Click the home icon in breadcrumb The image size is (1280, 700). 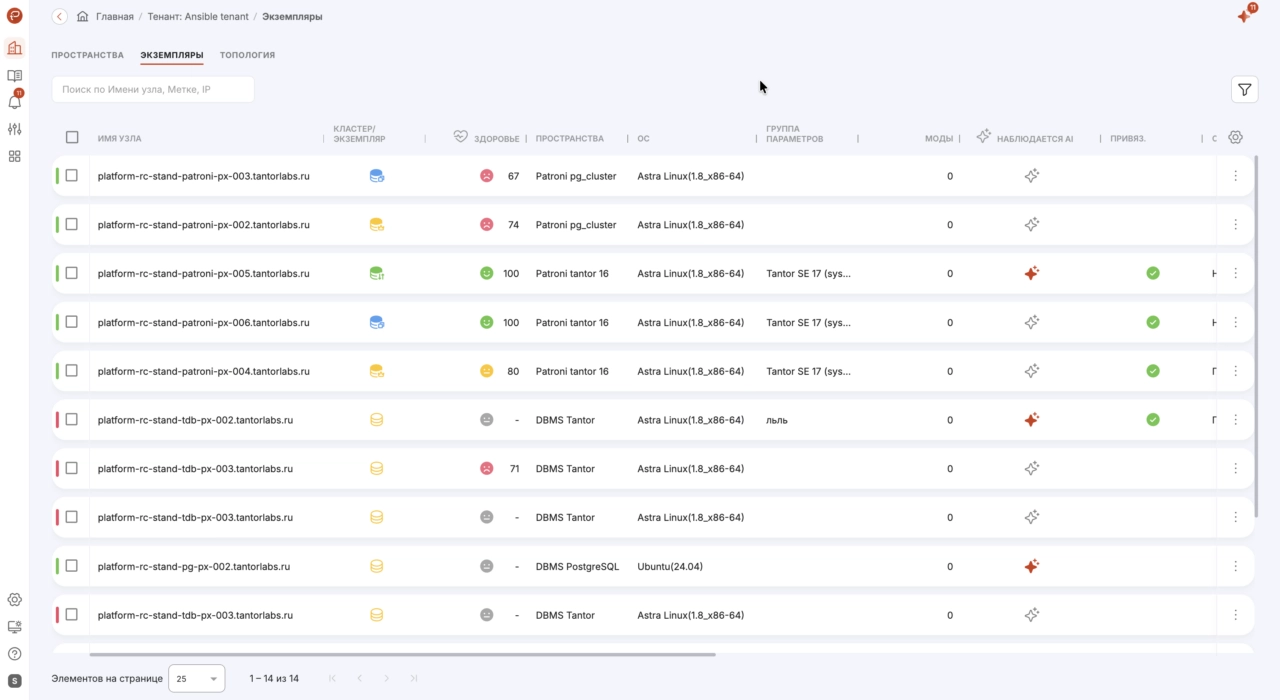pyautogui.click(x=83, y=17)
